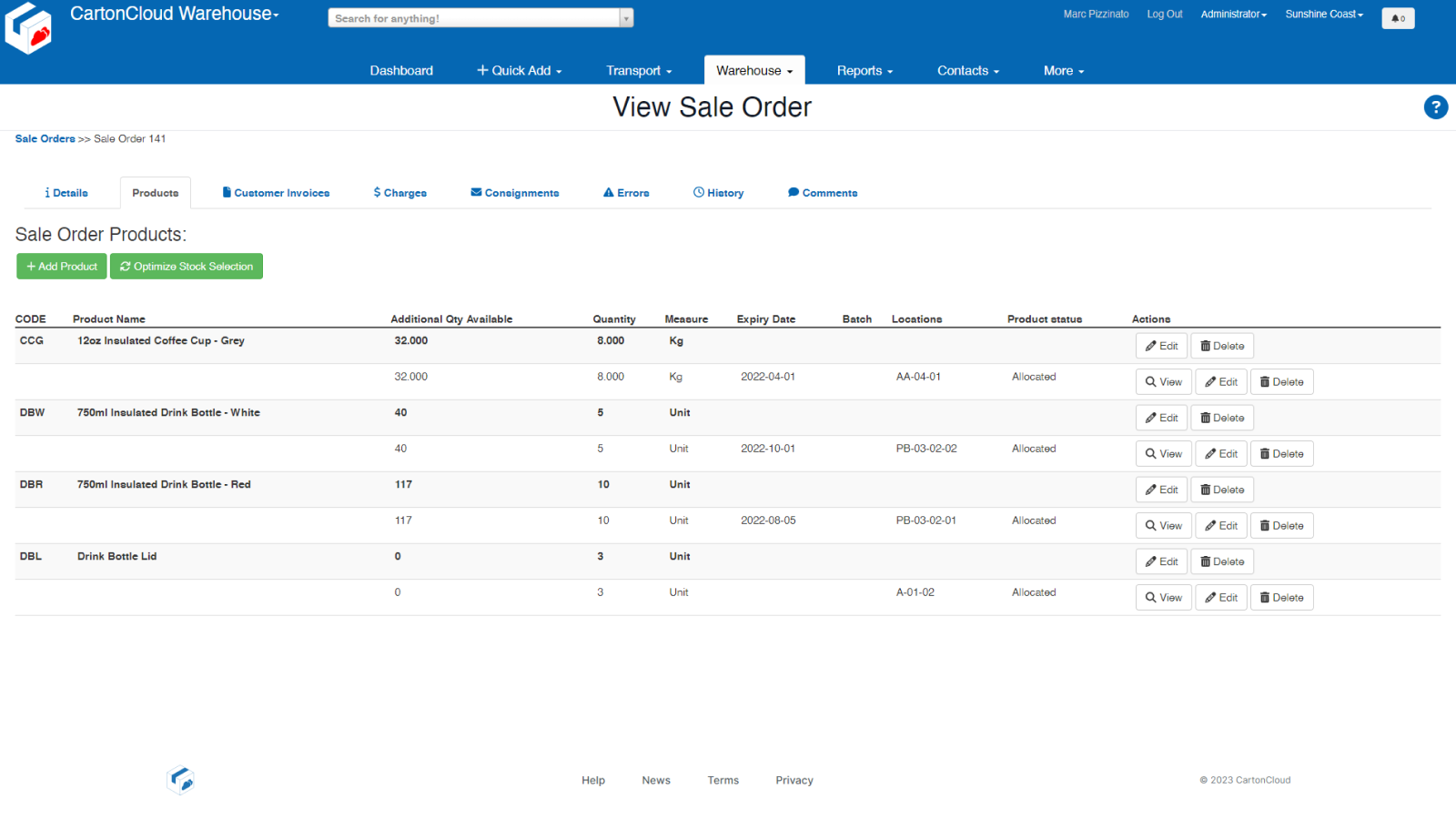Go to the Dashboard
1456x819 pixels.
tap(401, 70)
